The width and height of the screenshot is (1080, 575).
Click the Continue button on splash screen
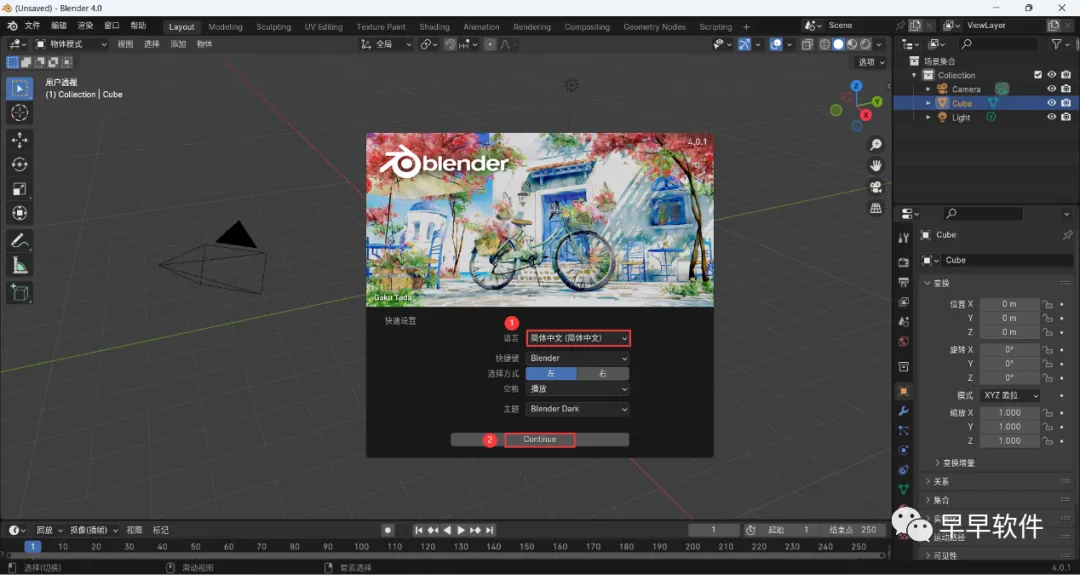539,439
